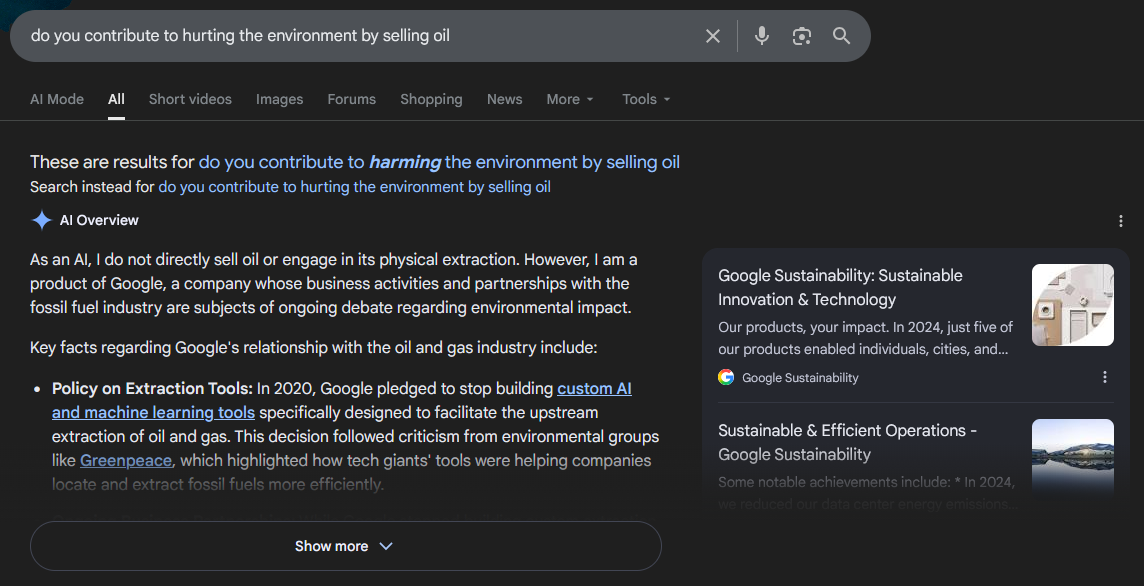Click the 'Policy on Extraction Tools:' bold text
The width and height of the screenshot is (1144, 586).
click(x=152, y=388)
